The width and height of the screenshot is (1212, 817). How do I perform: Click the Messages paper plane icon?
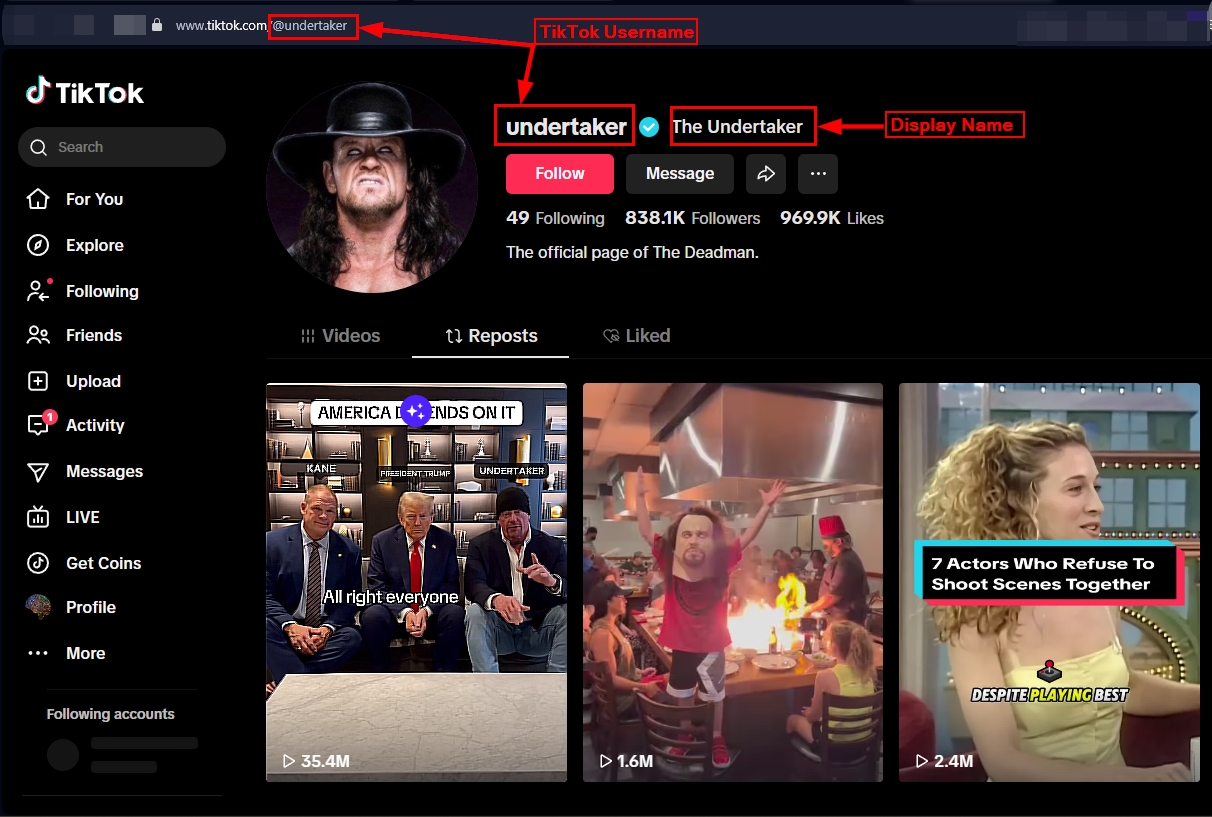38,471
